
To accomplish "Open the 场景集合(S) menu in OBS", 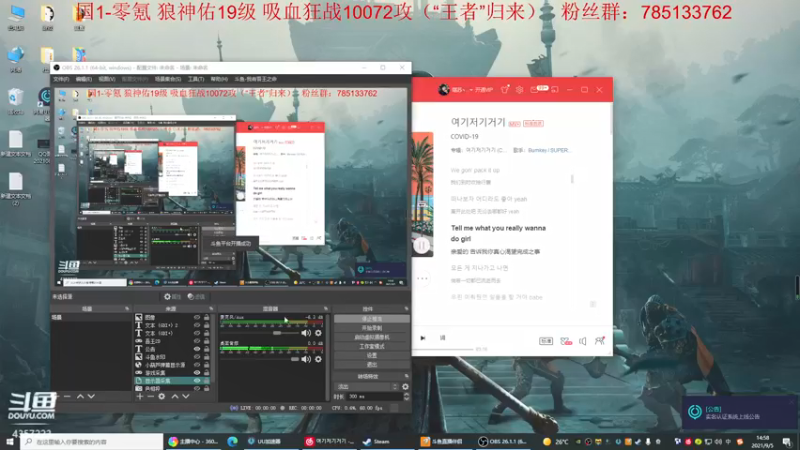I will [x=168, y=79].
